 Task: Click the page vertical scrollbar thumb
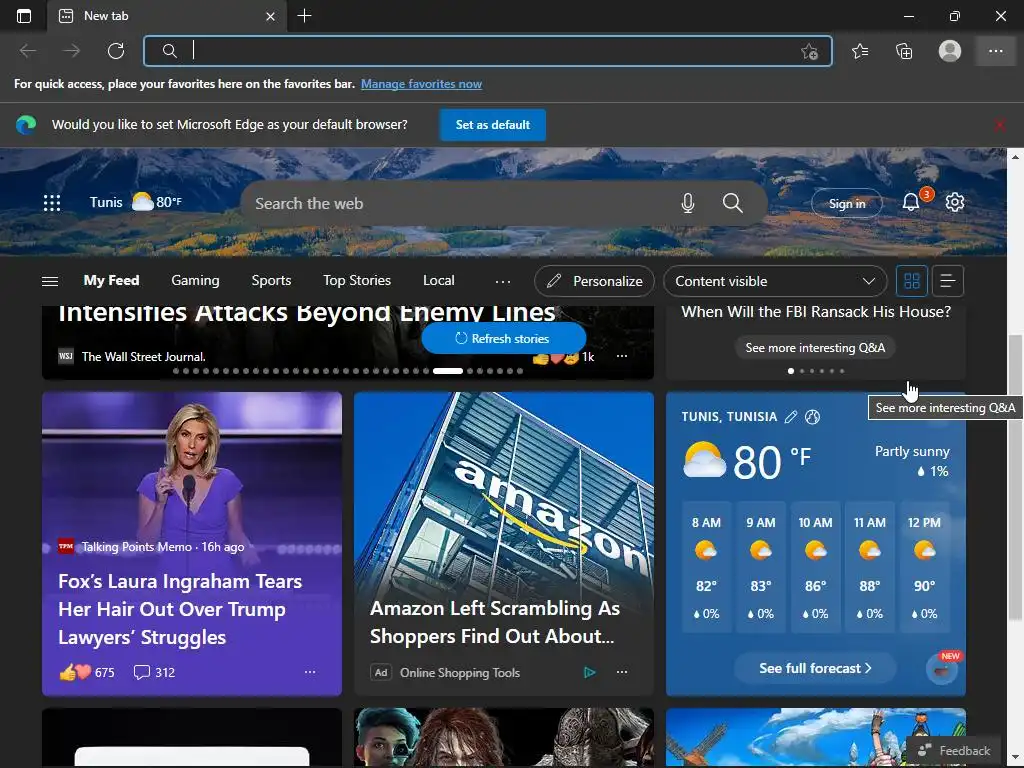[1015, 477]
